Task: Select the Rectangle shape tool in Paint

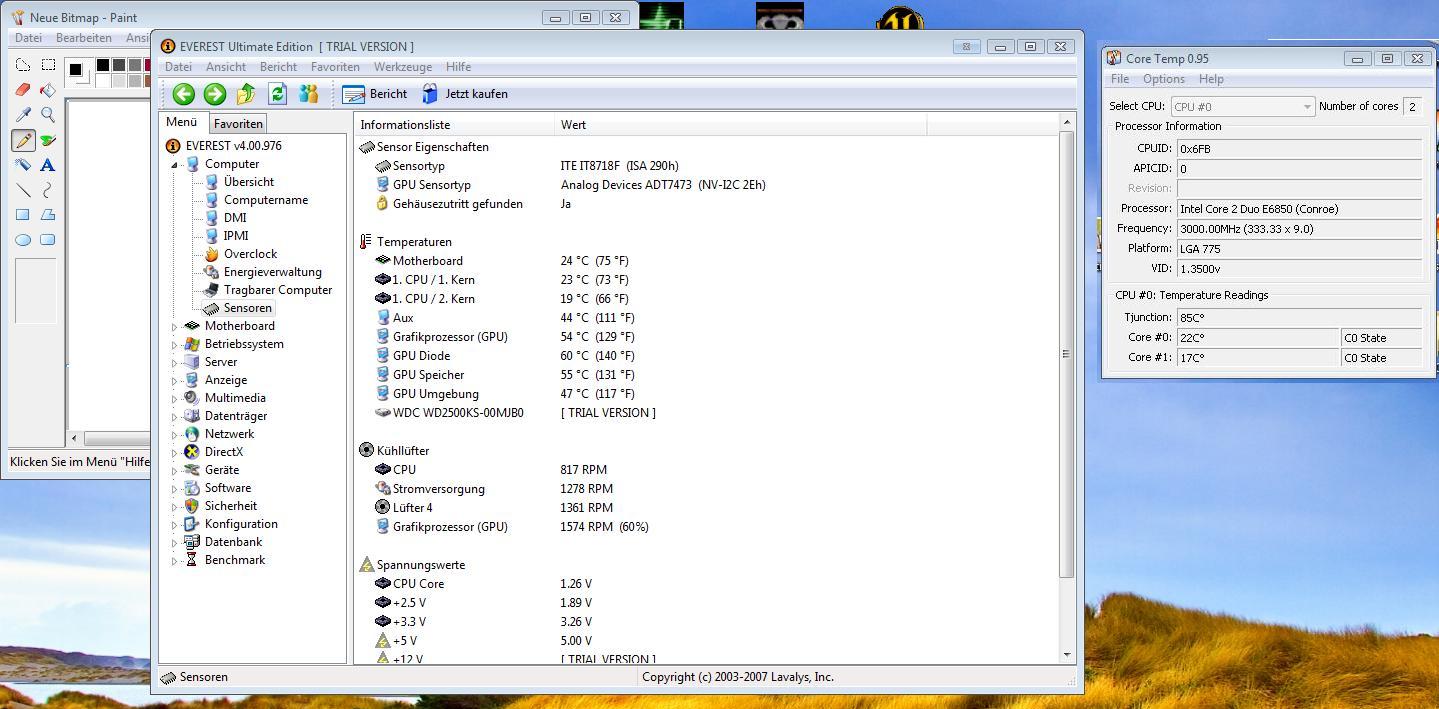Action: pos(23,215)
